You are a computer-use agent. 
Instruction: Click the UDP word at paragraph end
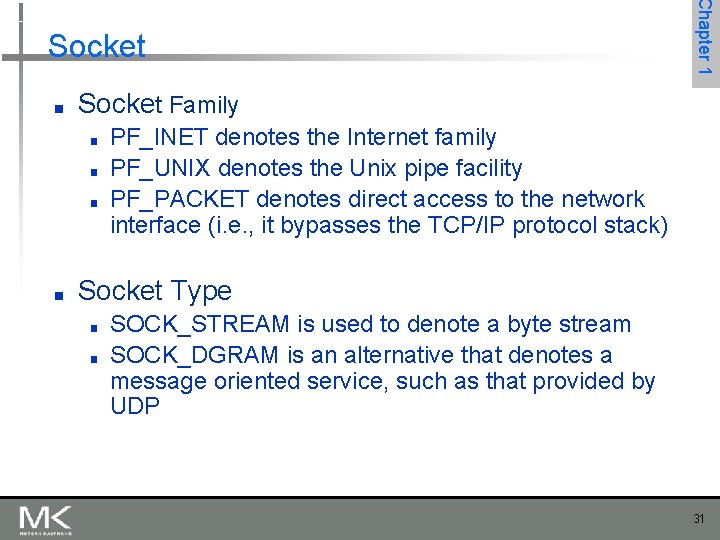pos(135,405)
